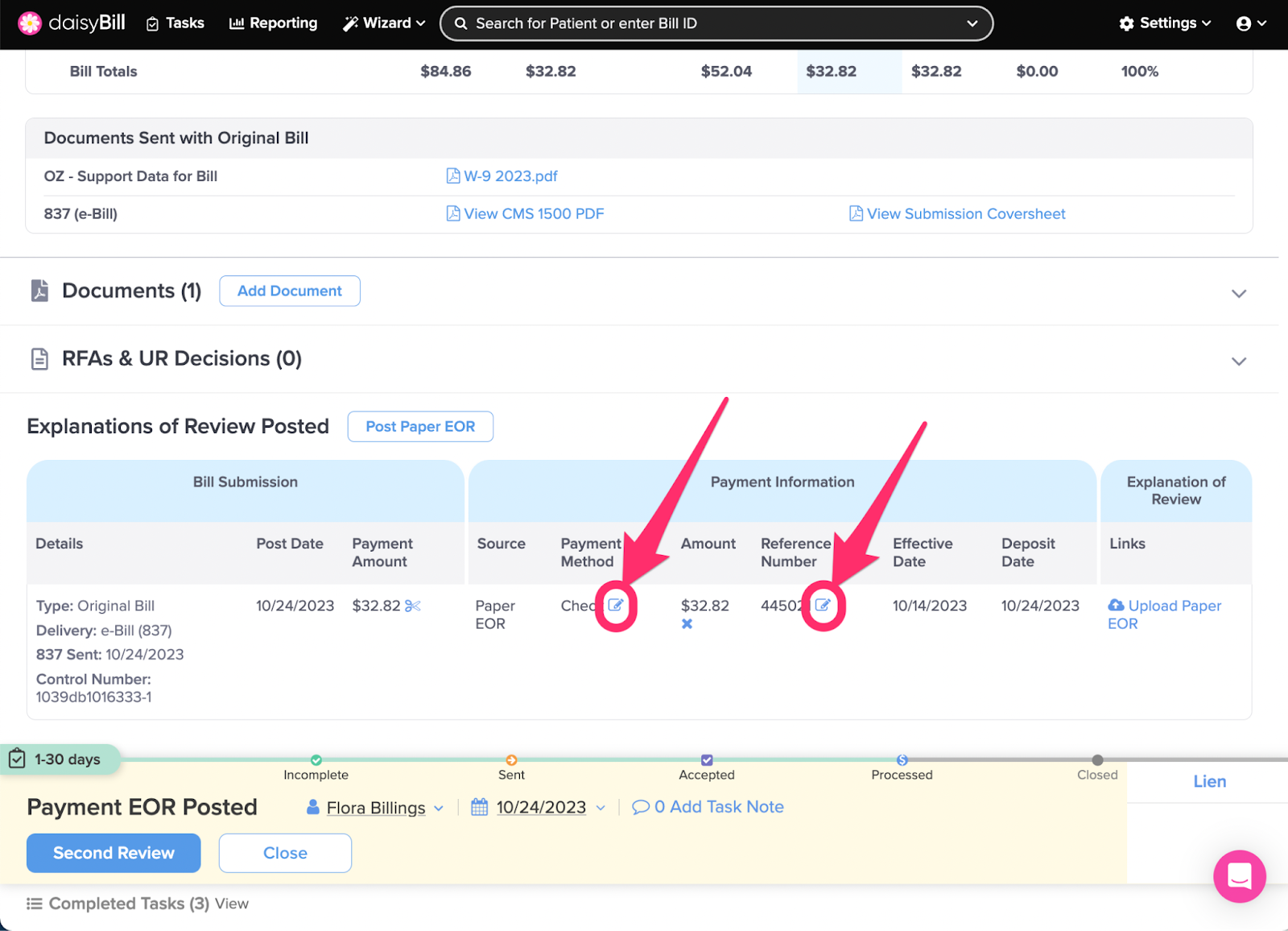This screenshot has width=1288, height=931.
Task: Open the chat support bubble
Action: 1239,876
